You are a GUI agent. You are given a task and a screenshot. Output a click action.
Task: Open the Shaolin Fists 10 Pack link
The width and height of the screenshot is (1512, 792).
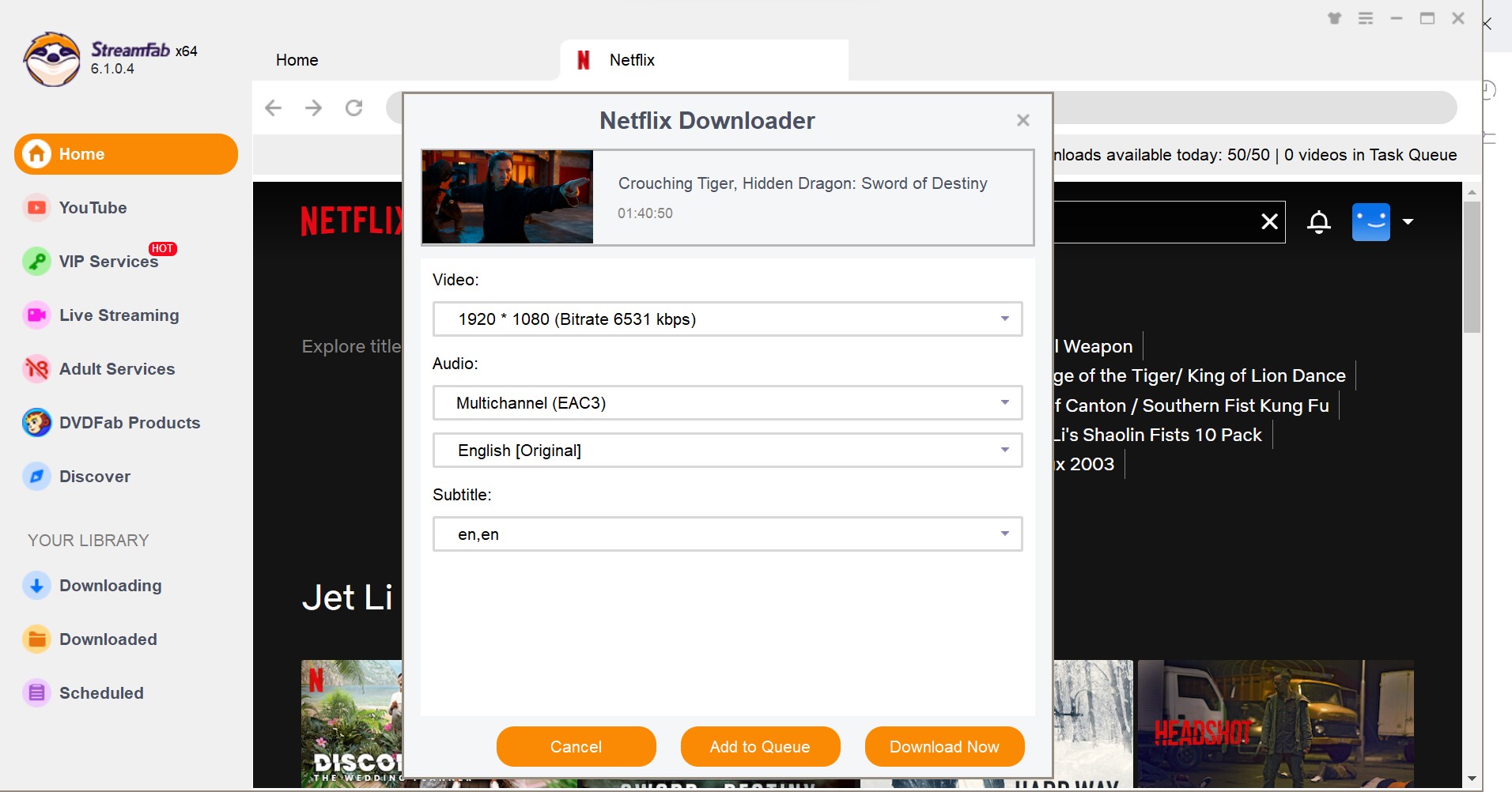pos(1159,435)
